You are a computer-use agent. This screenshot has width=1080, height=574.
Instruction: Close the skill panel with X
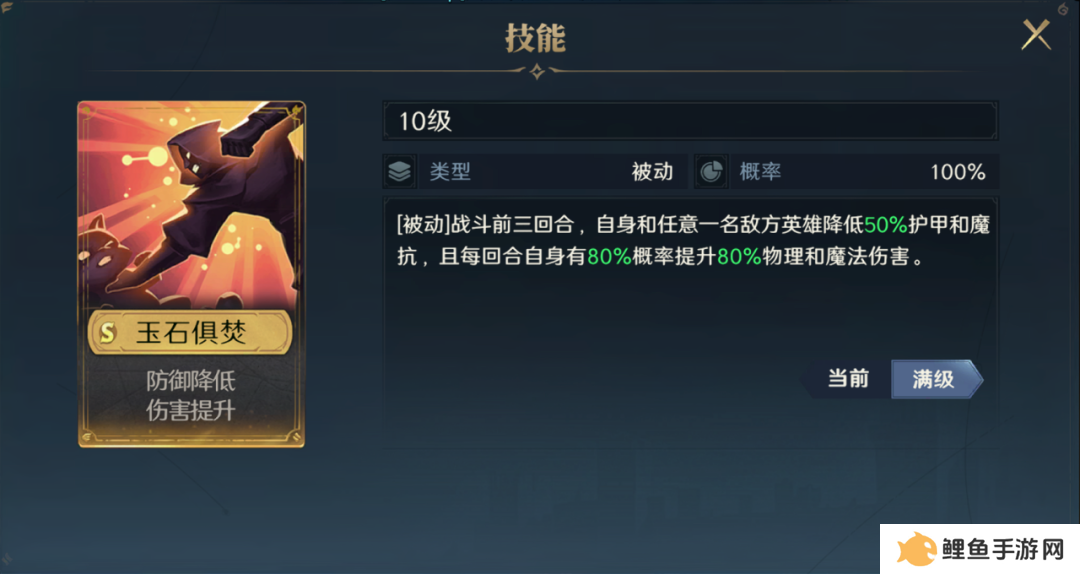1036,35
